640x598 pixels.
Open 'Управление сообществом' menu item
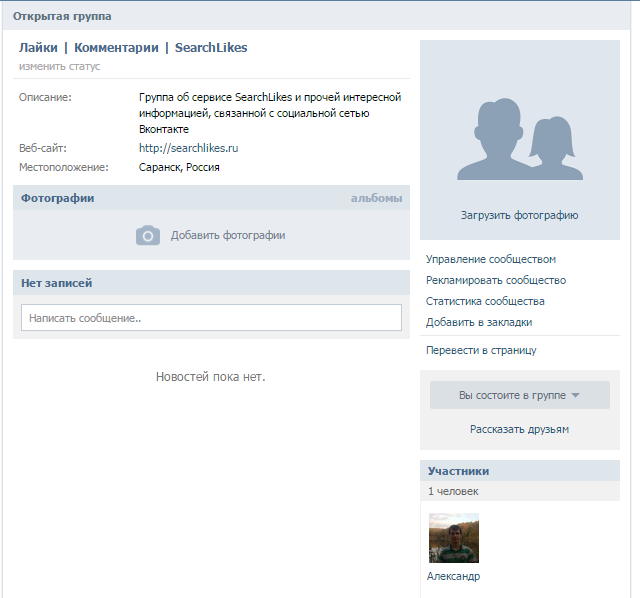pos(491,259)
